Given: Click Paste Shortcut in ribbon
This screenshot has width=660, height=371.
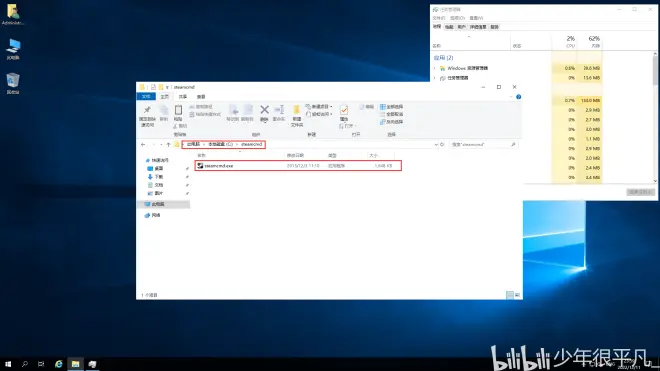Looking at the screenshot, I should (x=205, y=115).
